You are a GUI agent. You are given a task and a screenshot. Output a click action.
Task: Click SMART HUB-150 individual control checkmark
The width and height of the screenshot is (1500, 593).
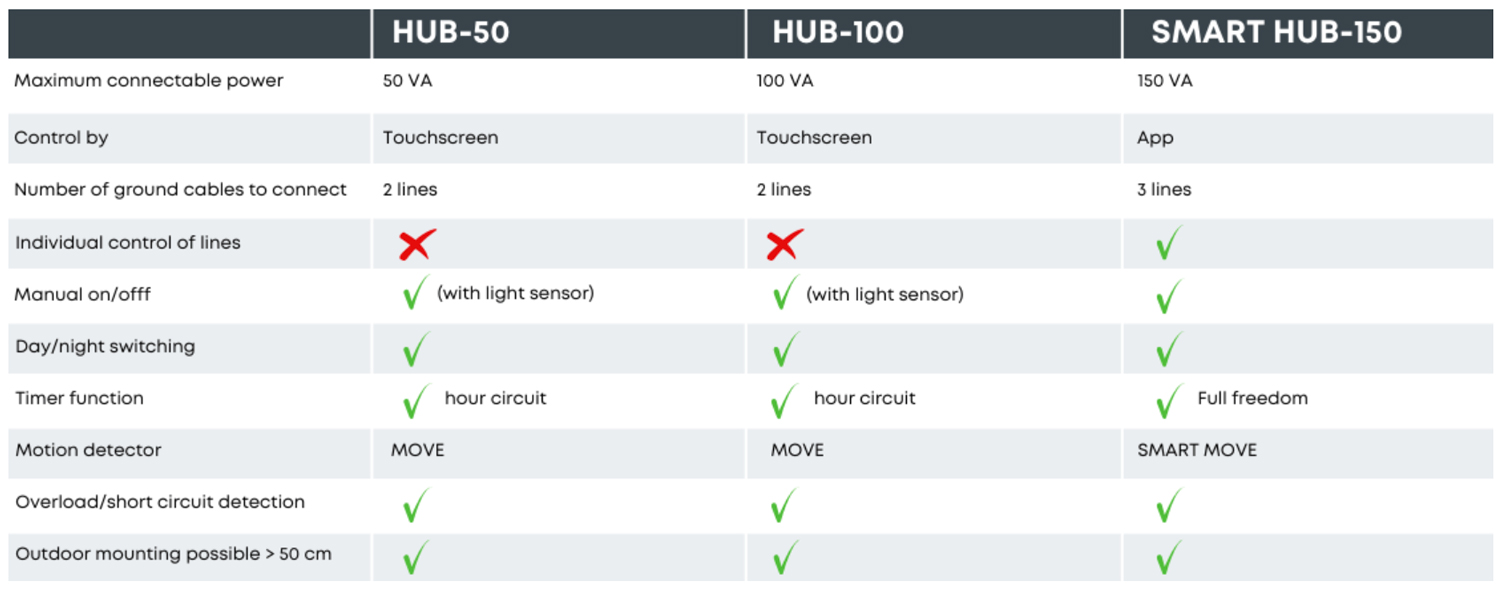[x=1167, y=243]
